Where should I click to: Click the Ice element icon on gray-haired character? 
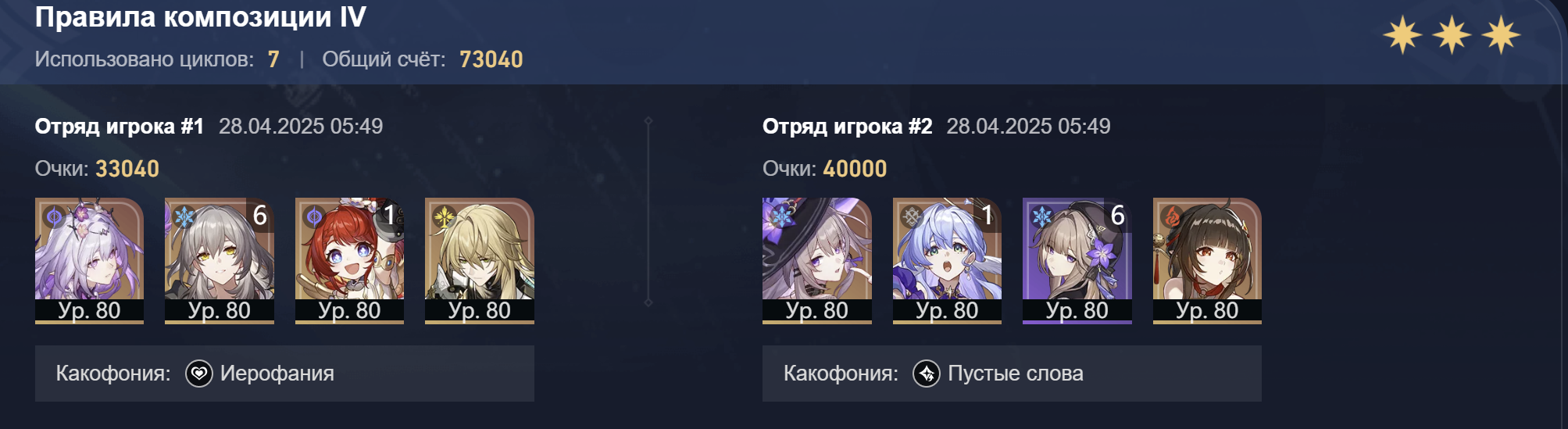pyautogui.click(x=184, y=216)
